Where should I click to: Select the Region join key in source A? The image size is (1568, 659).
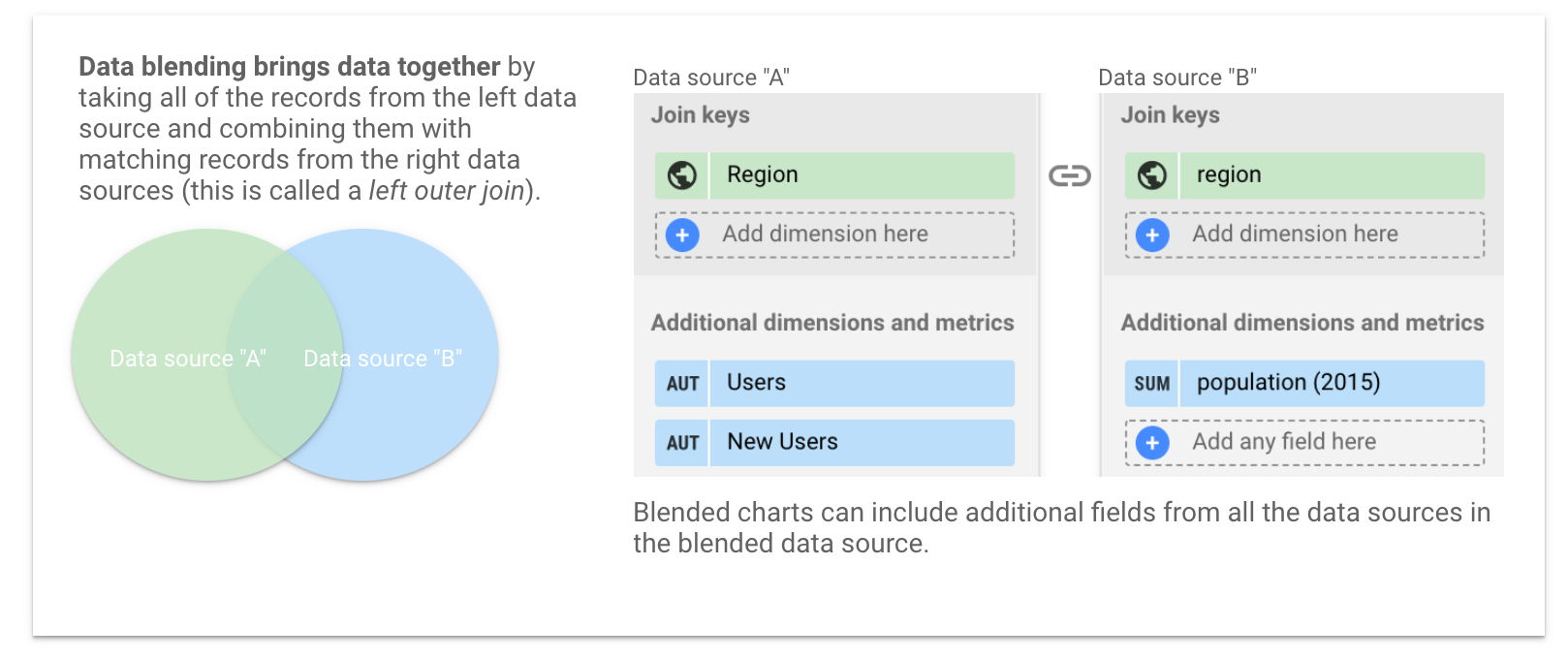click(x=861, y=175)
